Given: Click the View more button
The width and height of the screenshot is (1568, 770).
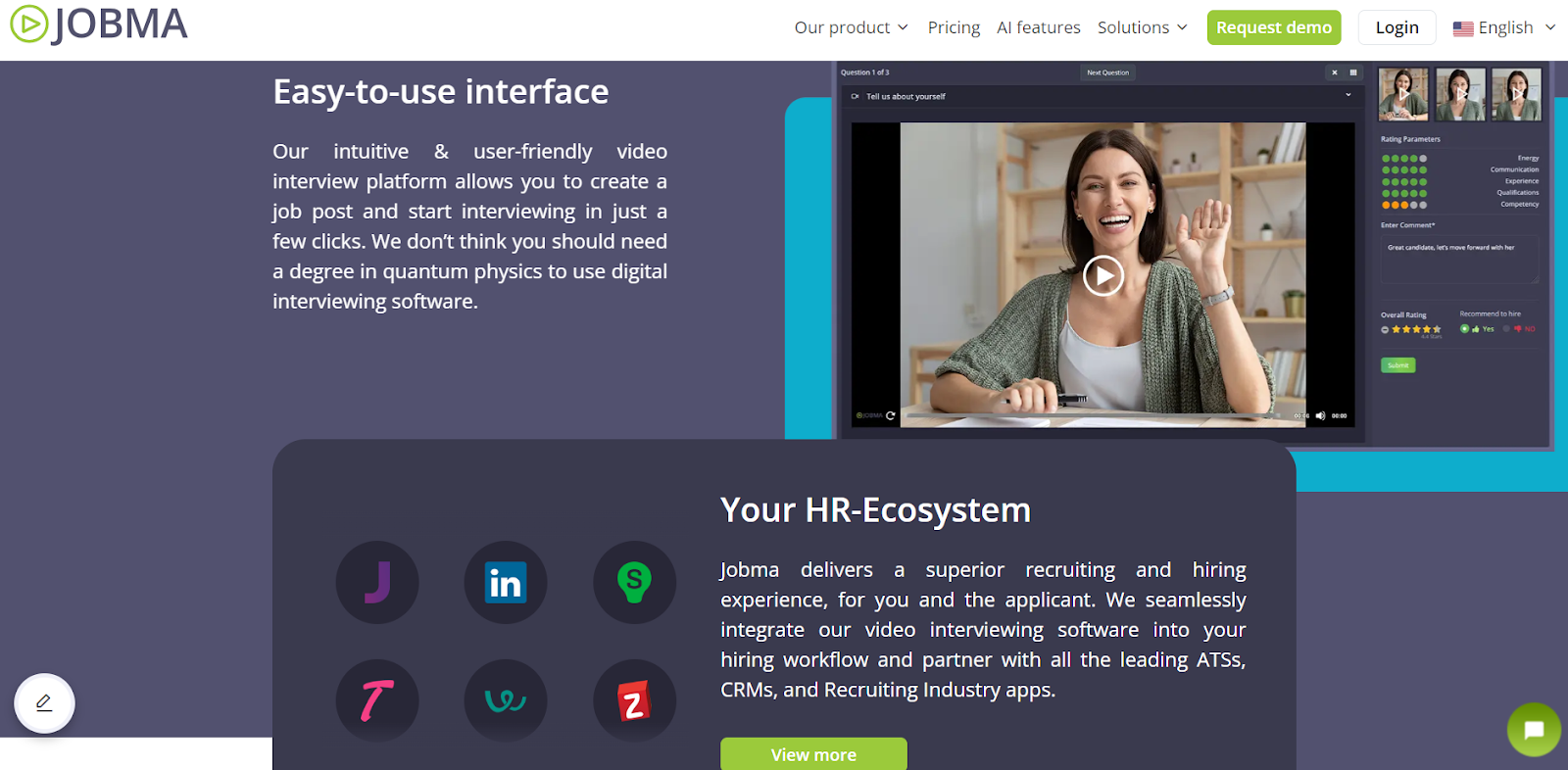Looking at the screenshot, I should click(813, 753).
